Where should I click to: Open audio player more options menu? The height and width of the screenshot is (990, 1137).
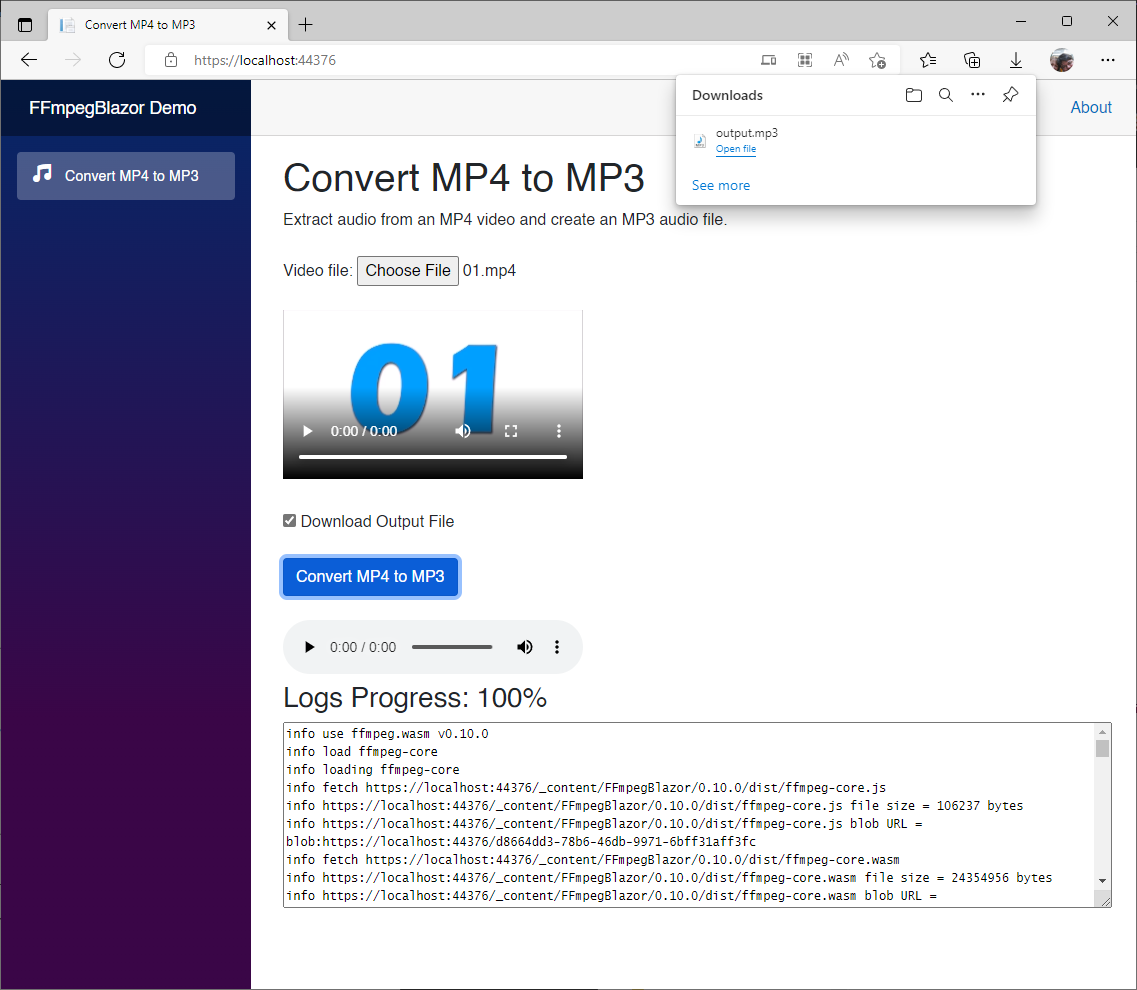[x=557, y=647]
